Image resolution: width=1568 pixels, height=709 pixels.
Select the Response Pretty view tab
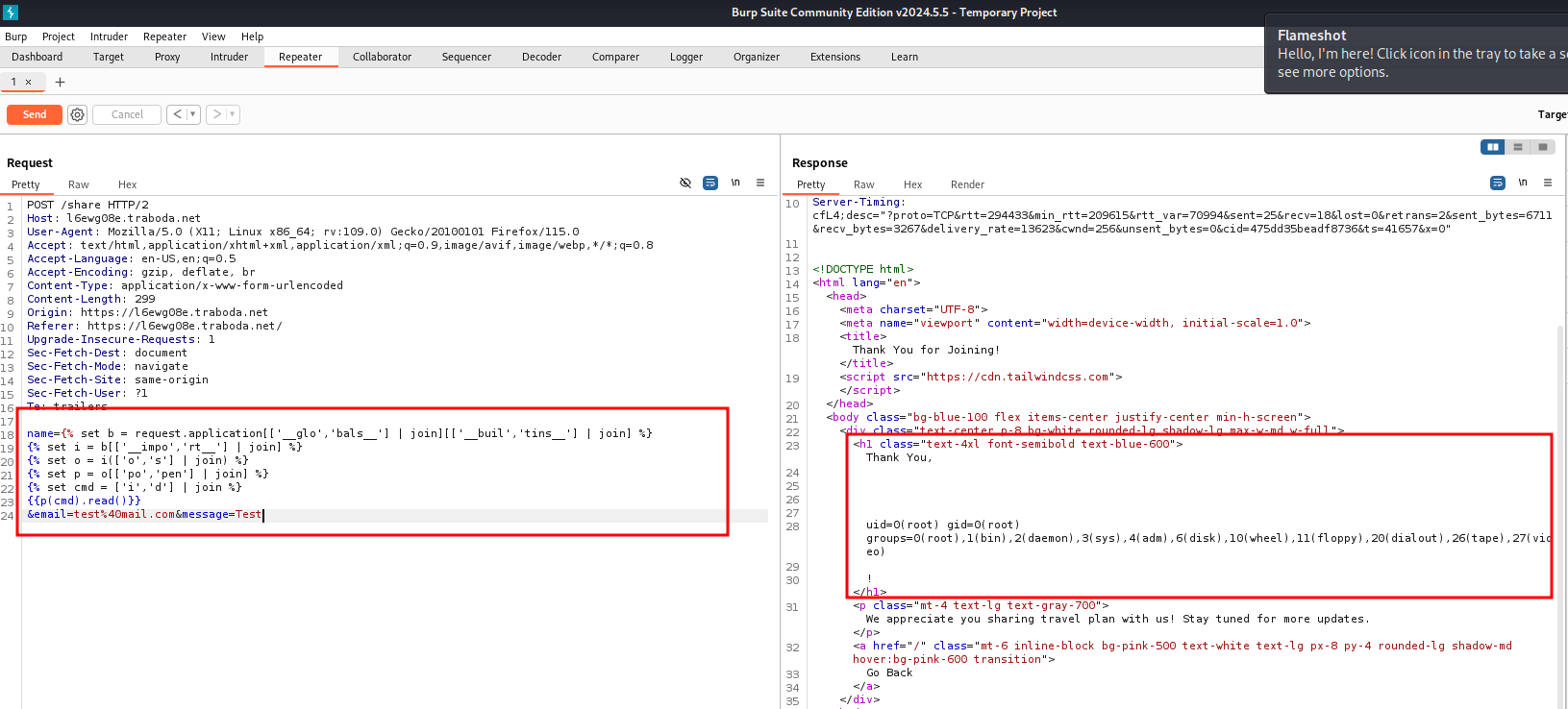tap(811, 184)
